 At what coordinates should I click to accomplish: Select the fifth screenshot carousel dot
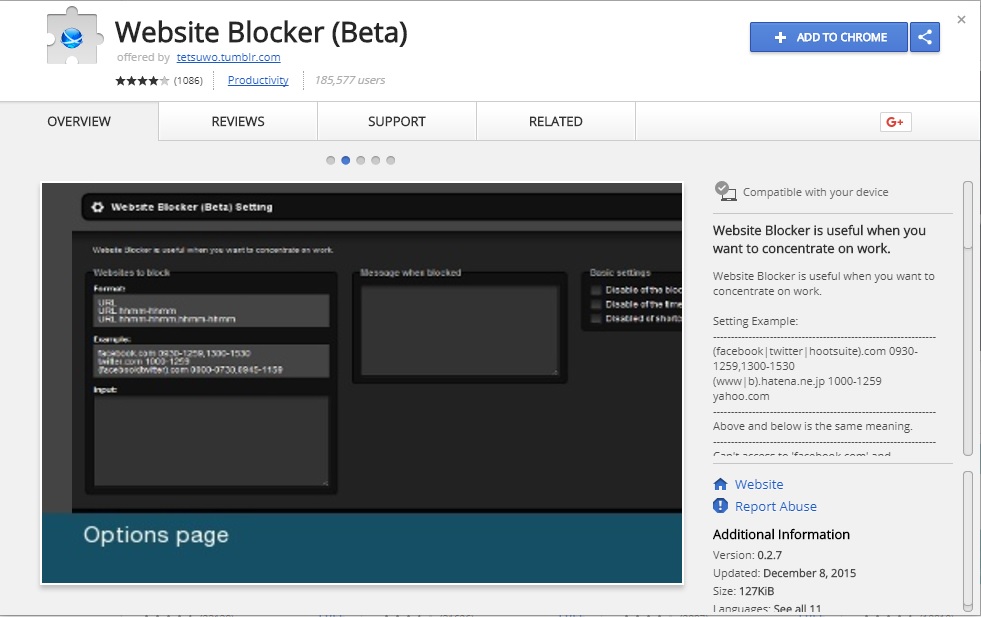pyautogui.click(x=390, y=160)
